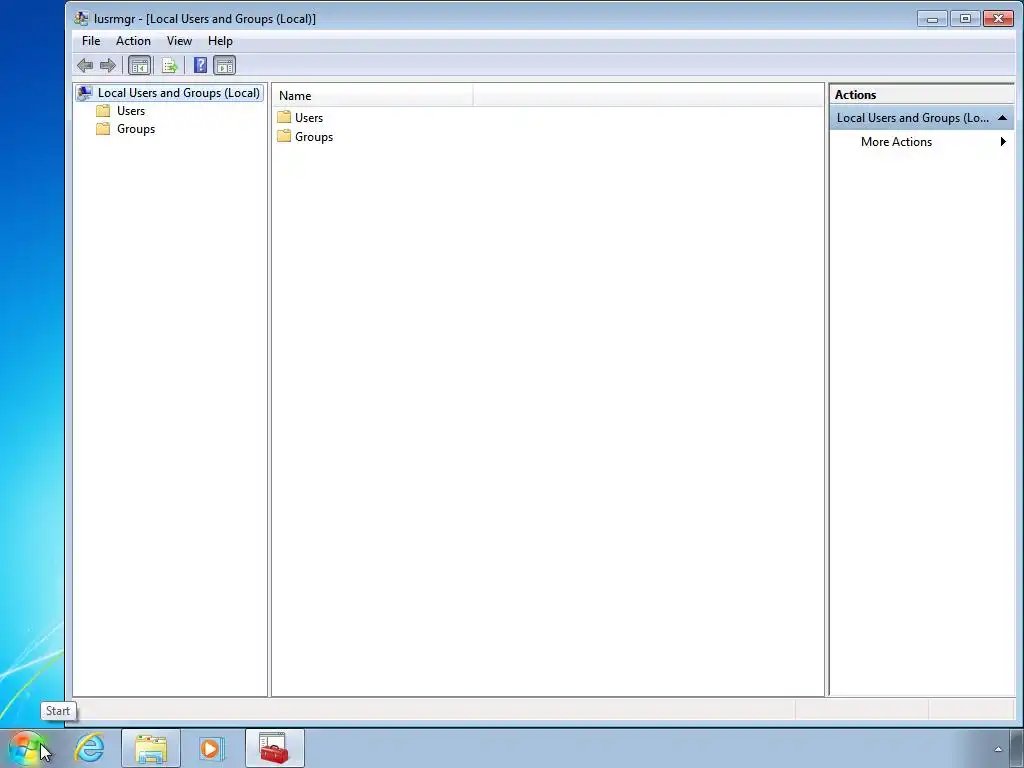The width and height of the screenshot is (1024, 768).
Task: Toggle the Show/Hide Action Pane icon
Action: (224, 65)
